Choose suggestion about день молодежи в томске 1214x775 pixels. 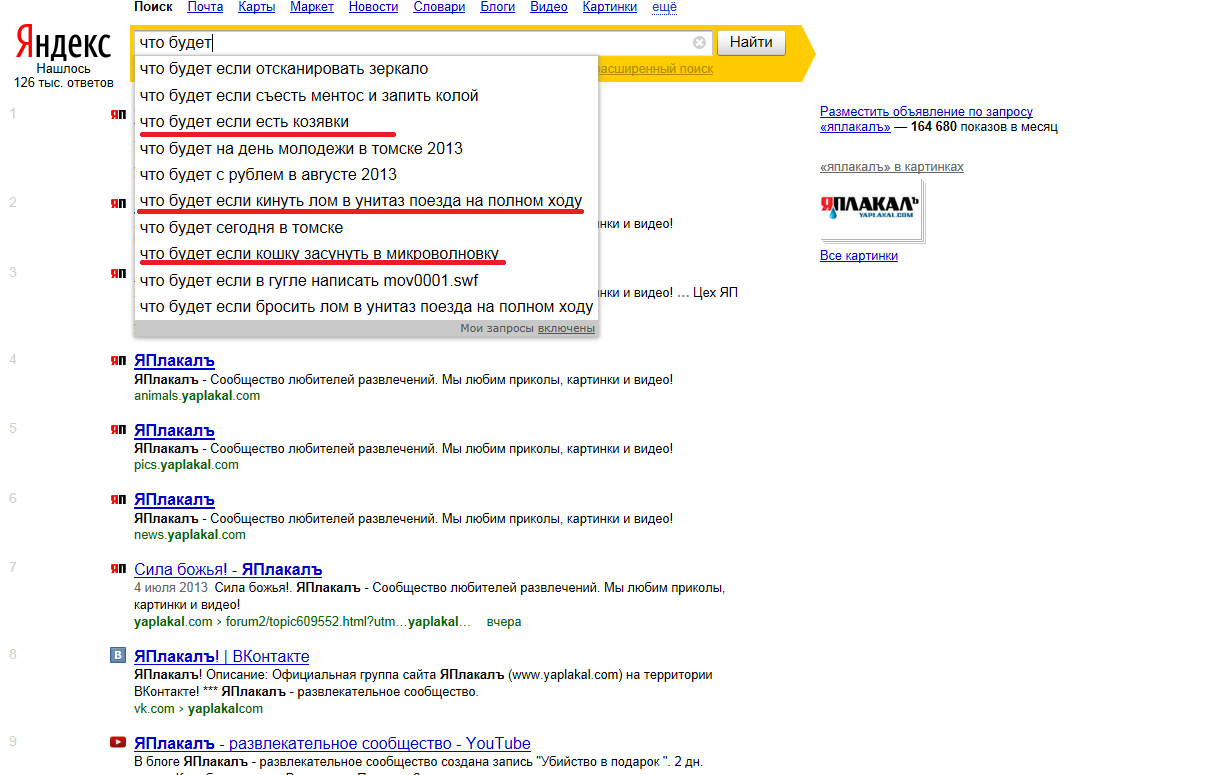coord(366,148)
